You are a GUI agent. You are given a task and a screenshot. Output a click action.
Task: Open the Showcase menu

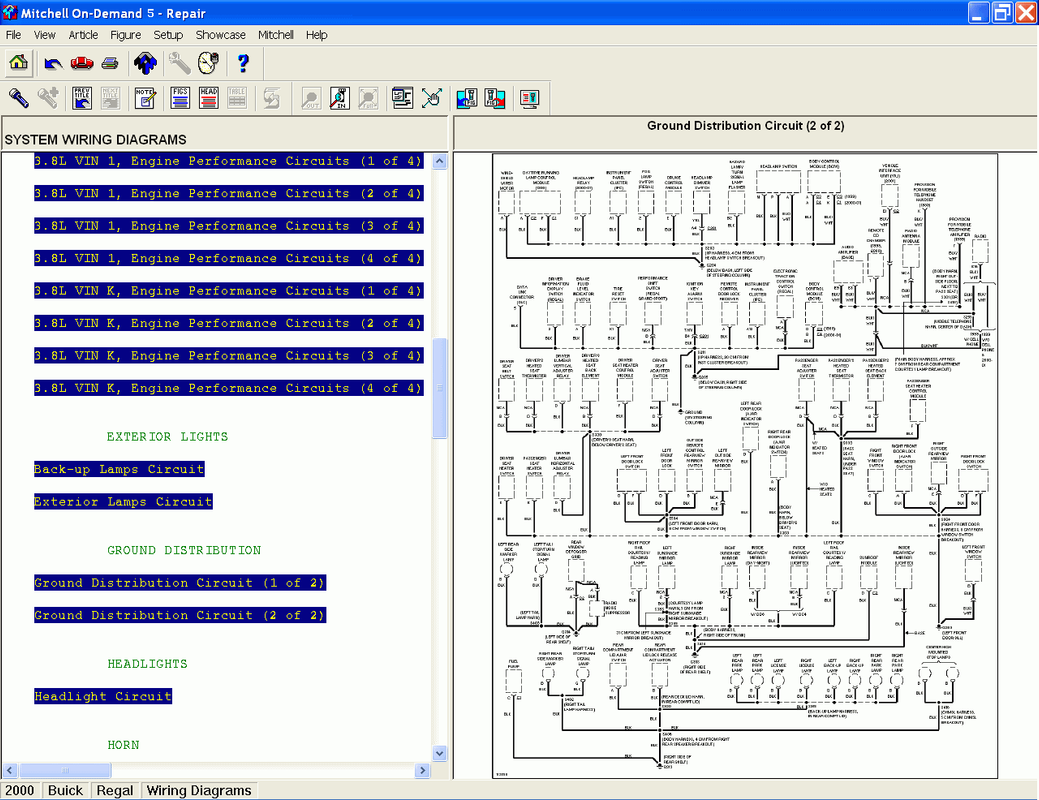tap(220, 34)
